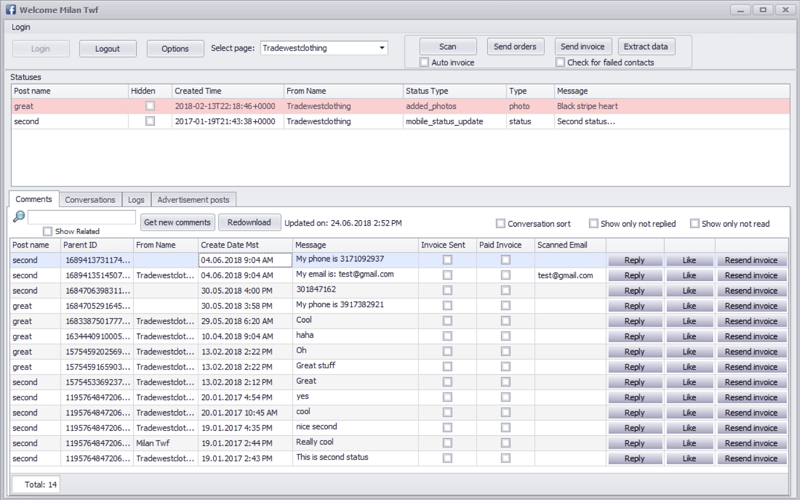Click the Scanned Email column header
800x500 pixels.
coord(570,245)
